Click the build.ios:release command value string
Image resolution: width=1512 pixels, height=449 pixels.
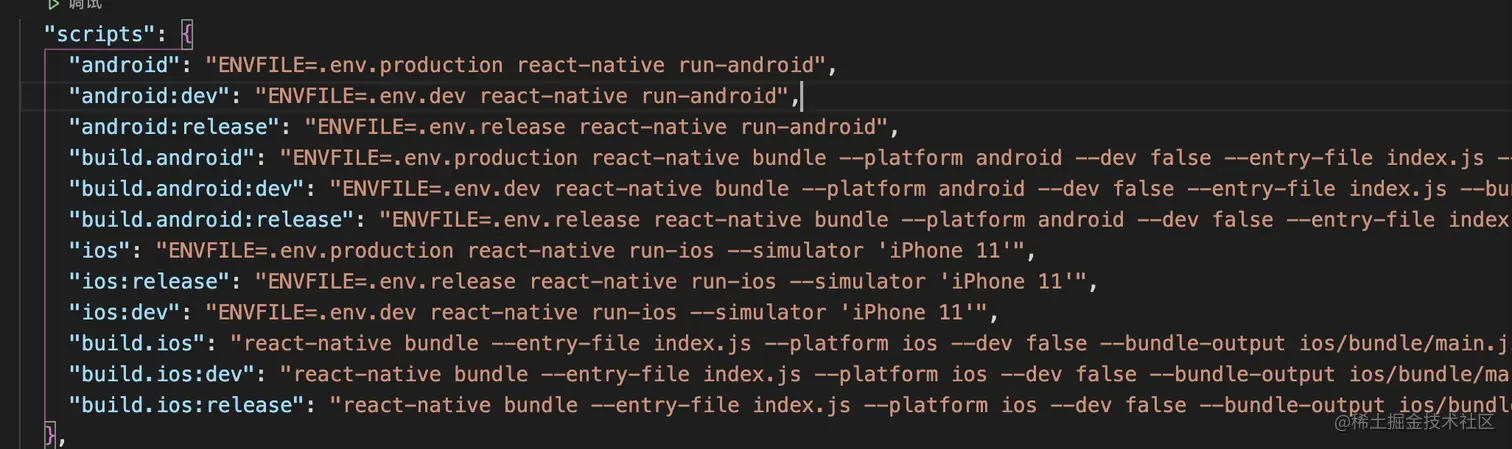point(920,405)
